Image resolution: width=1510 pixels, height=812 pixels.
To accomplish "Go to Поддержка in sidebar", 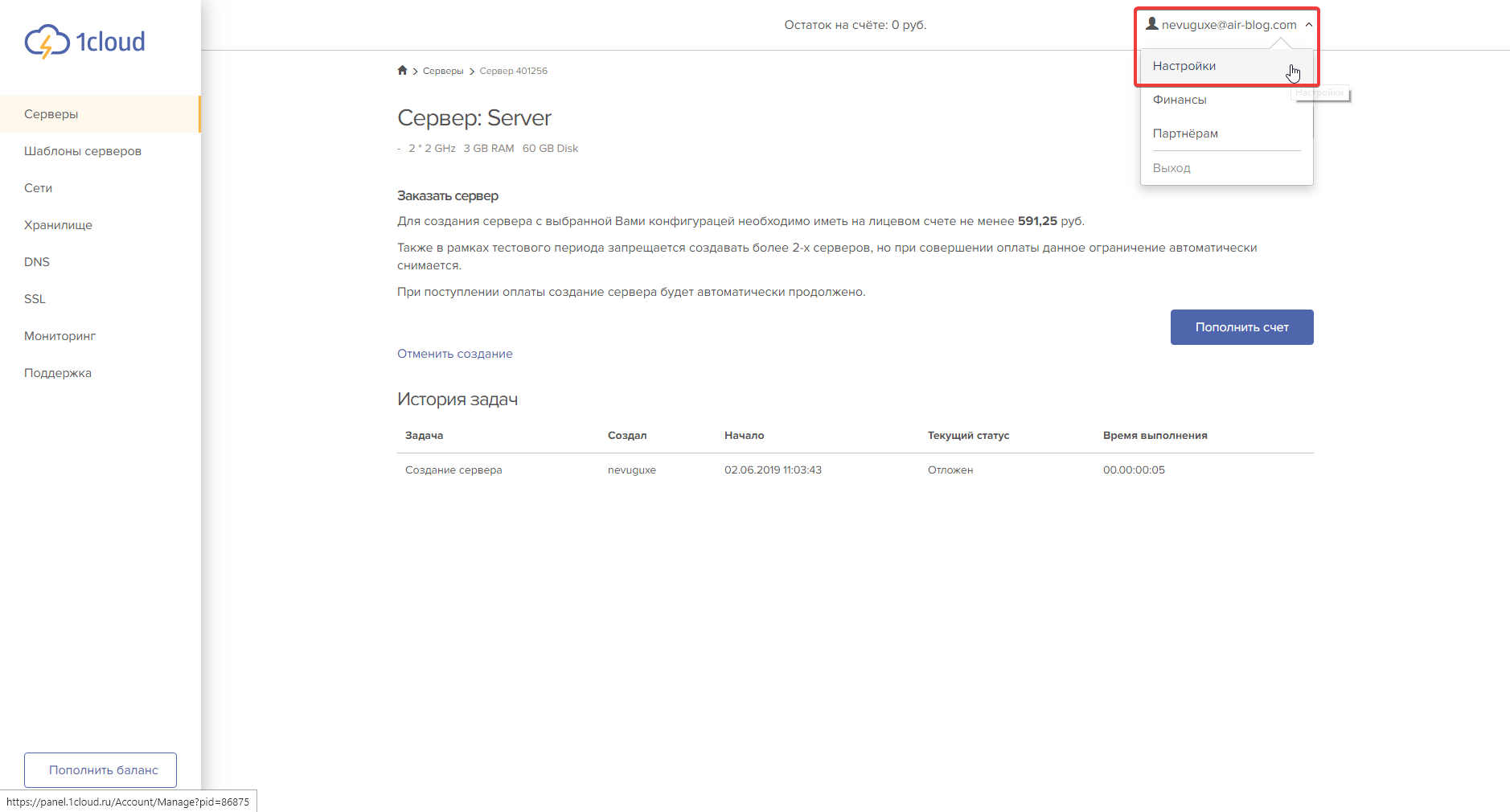I will tap(58, 373).
